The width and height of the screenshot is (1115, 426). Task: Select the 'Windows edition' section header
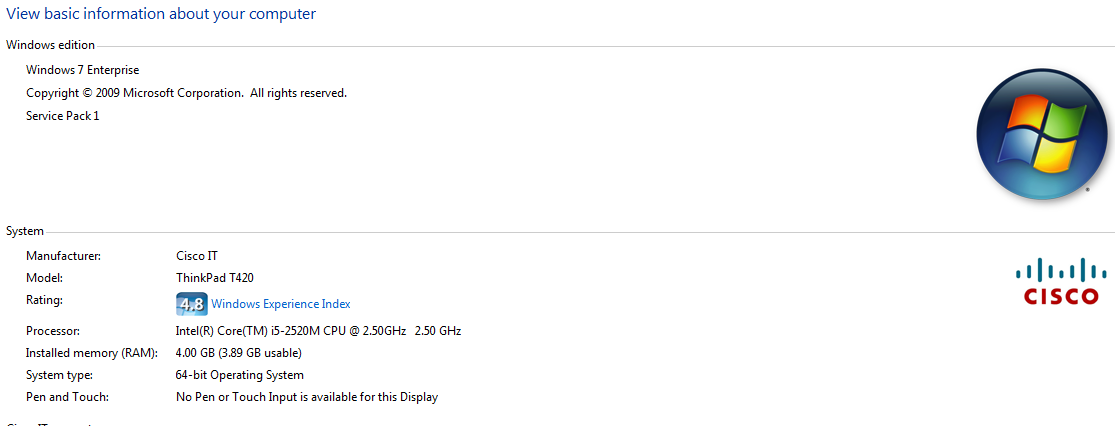coord(50,45)
